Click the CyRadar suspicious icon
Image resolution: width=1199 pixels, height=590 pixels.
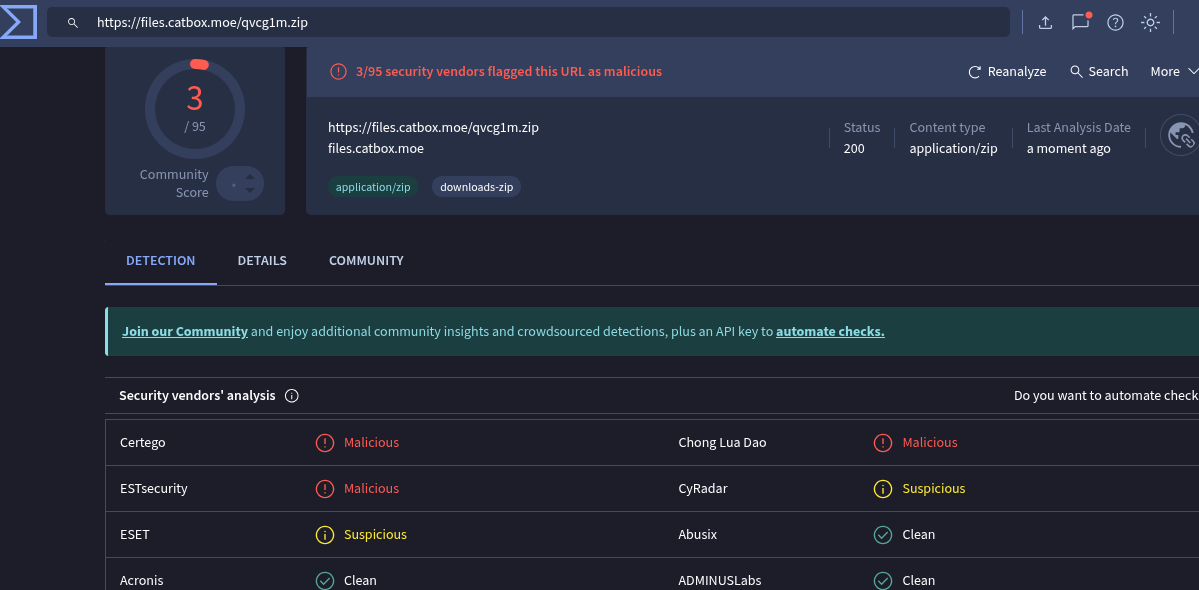[883, 488]
